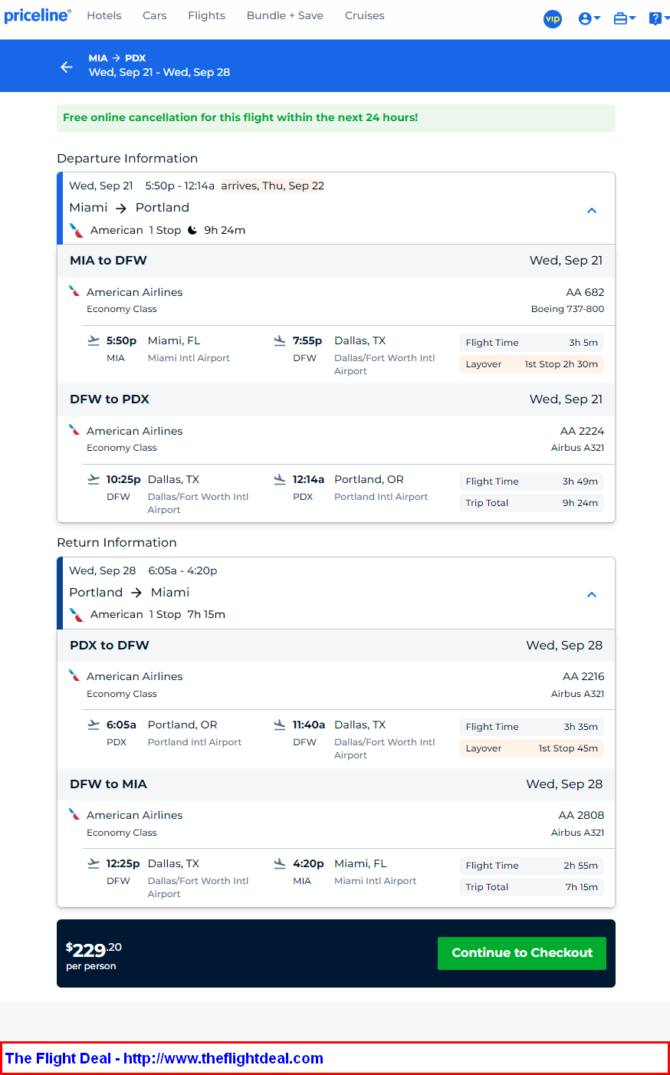Image resolution: width=670 pixels, height=1075 pixels.
Task: Click the American Airlines logo for AA 682
Action: pos(74,291)
